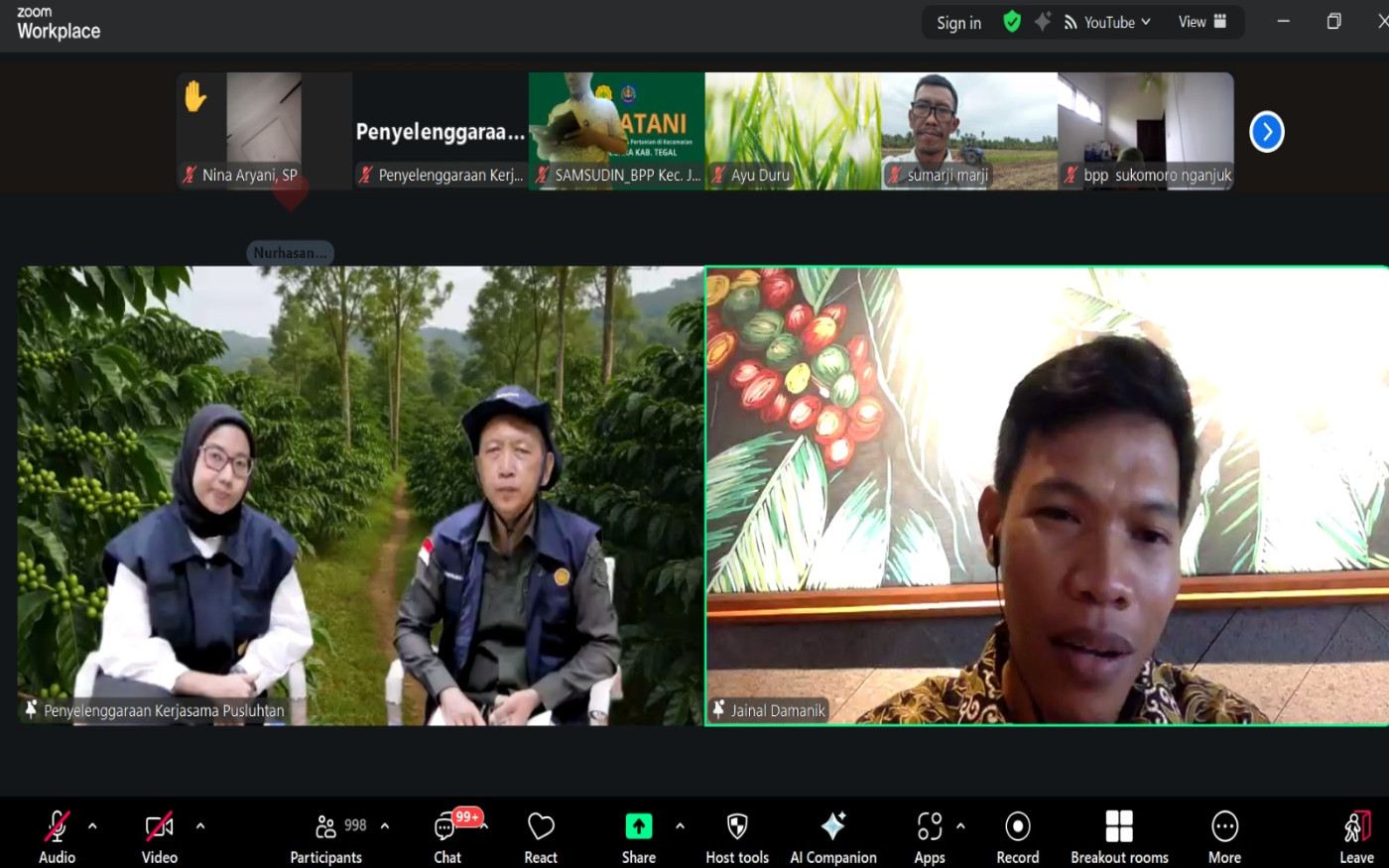Click the green encryption shield icon
1389x868 pixels.
[x=1012, y=22]
